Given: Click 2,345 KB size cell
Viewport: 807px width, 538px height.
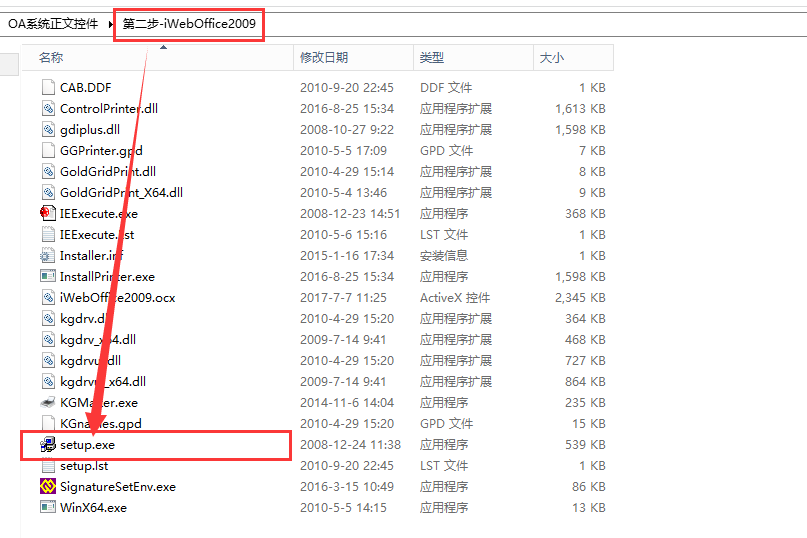Looking at the screenshot, I should (x=580, y=298).
